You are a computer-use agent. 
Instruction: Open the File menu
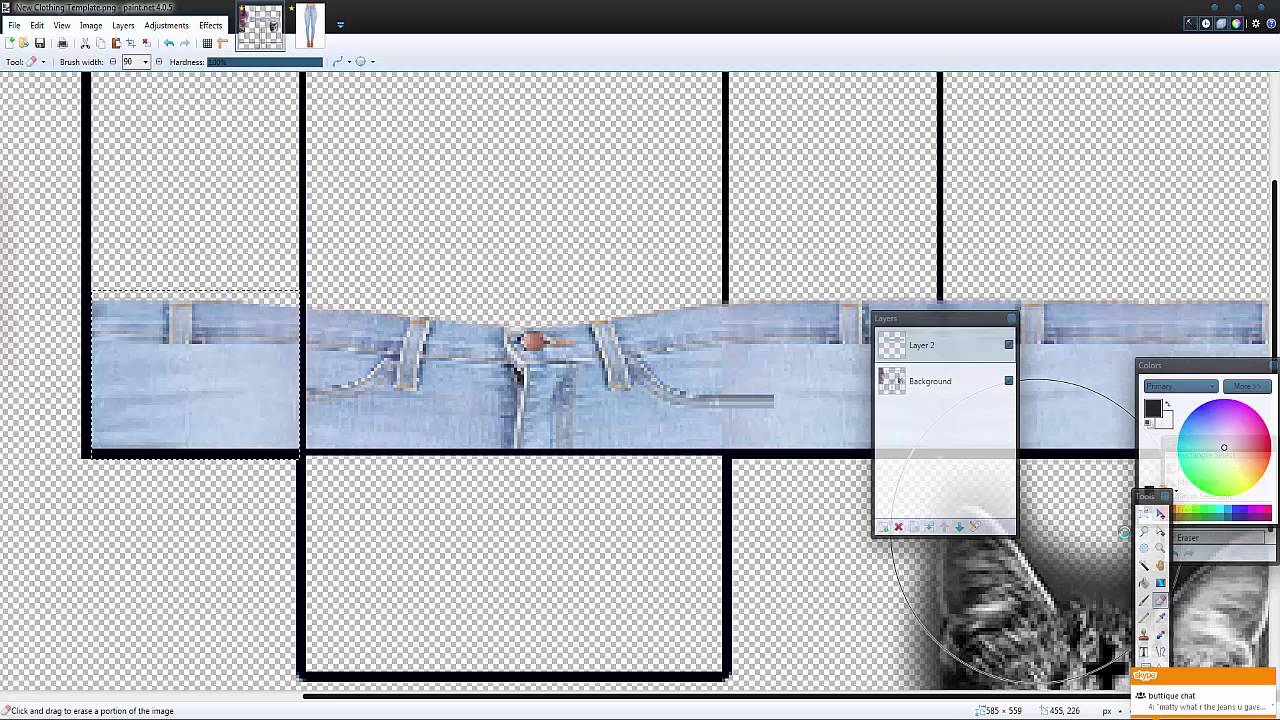(14, 25)
